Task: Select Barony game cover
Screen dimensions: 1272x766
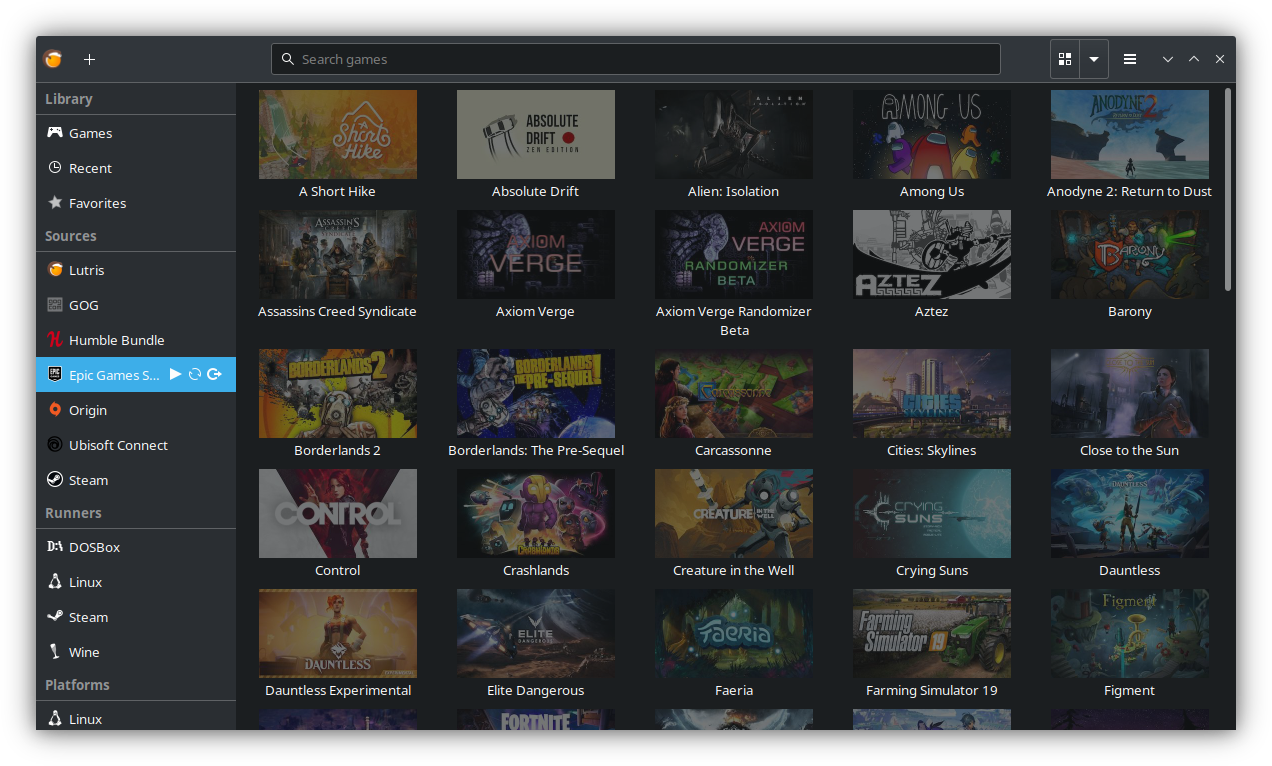Action: coord(1130,254)
